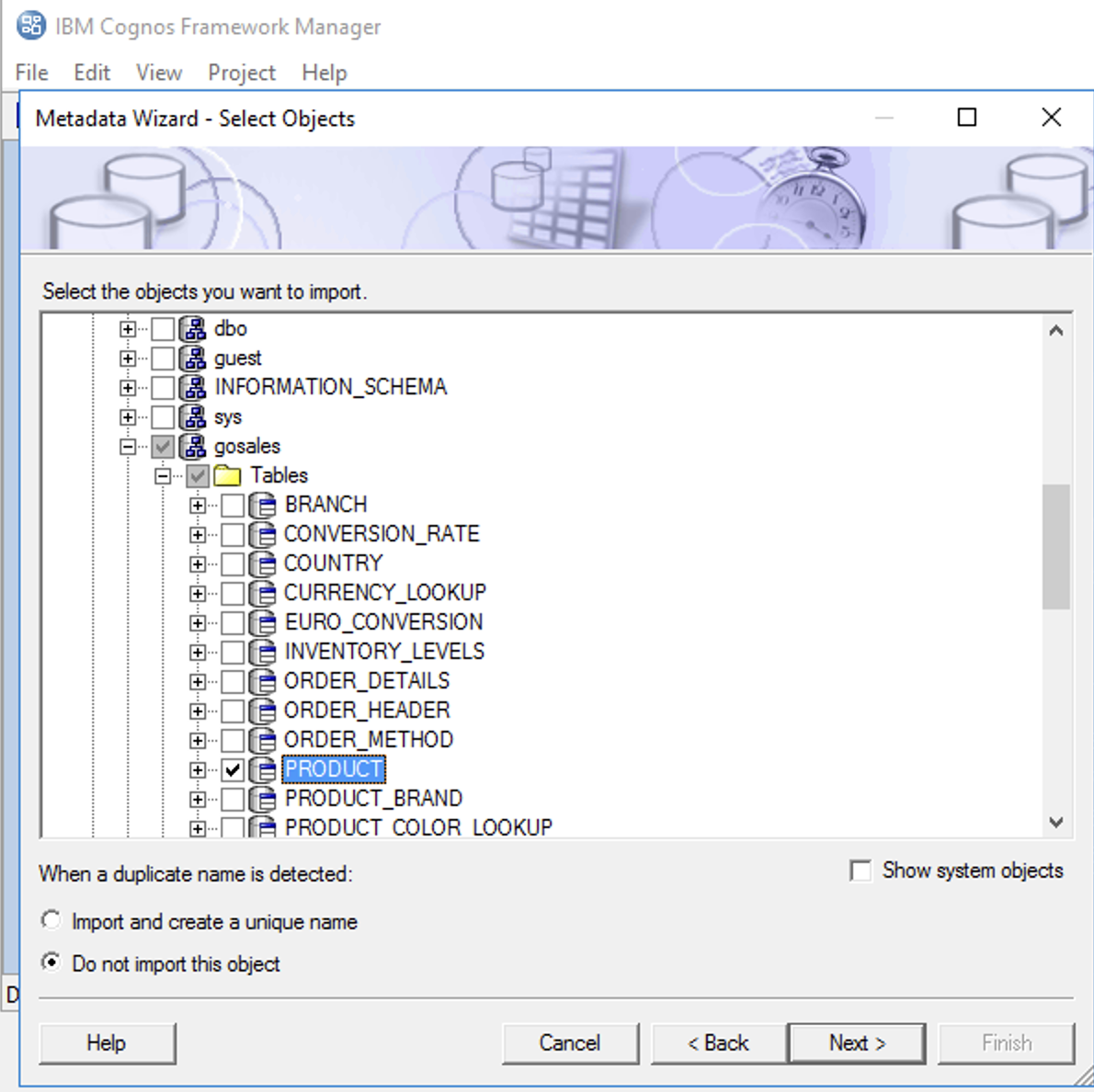This screenshot has width=1094, height=1092.
Task: Click the table icon beside EURO_CONVERSION
Action: (264, 621)
